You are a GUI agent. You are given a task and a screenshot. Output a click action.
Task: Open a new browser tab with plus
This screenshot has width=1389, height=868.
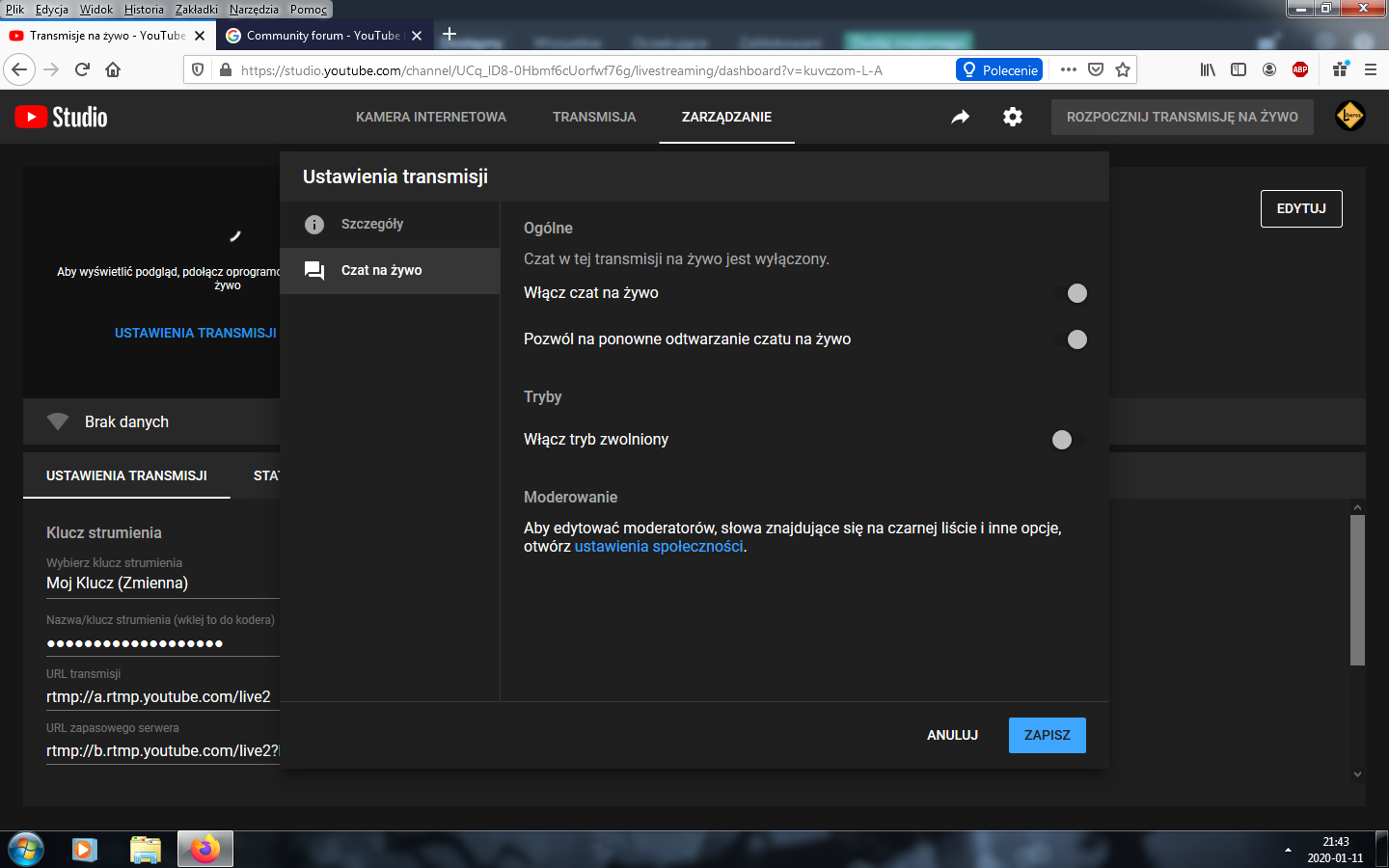[x=449, y=35]
